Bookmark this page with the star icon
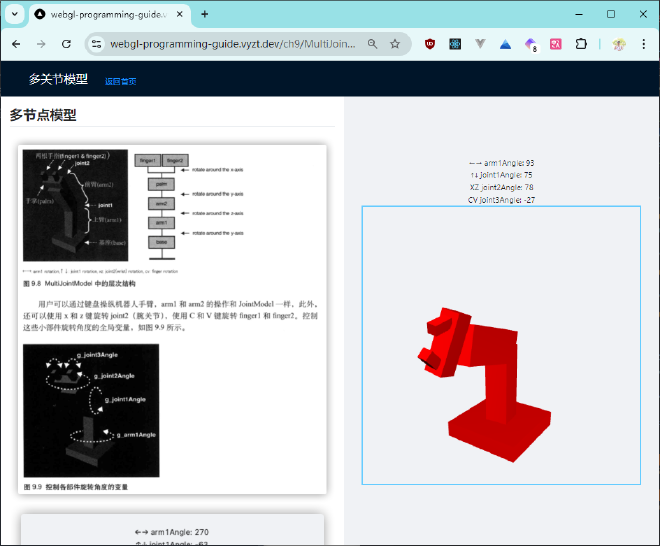The width and height of the screenshot is (660, 546). click(395, 44)
